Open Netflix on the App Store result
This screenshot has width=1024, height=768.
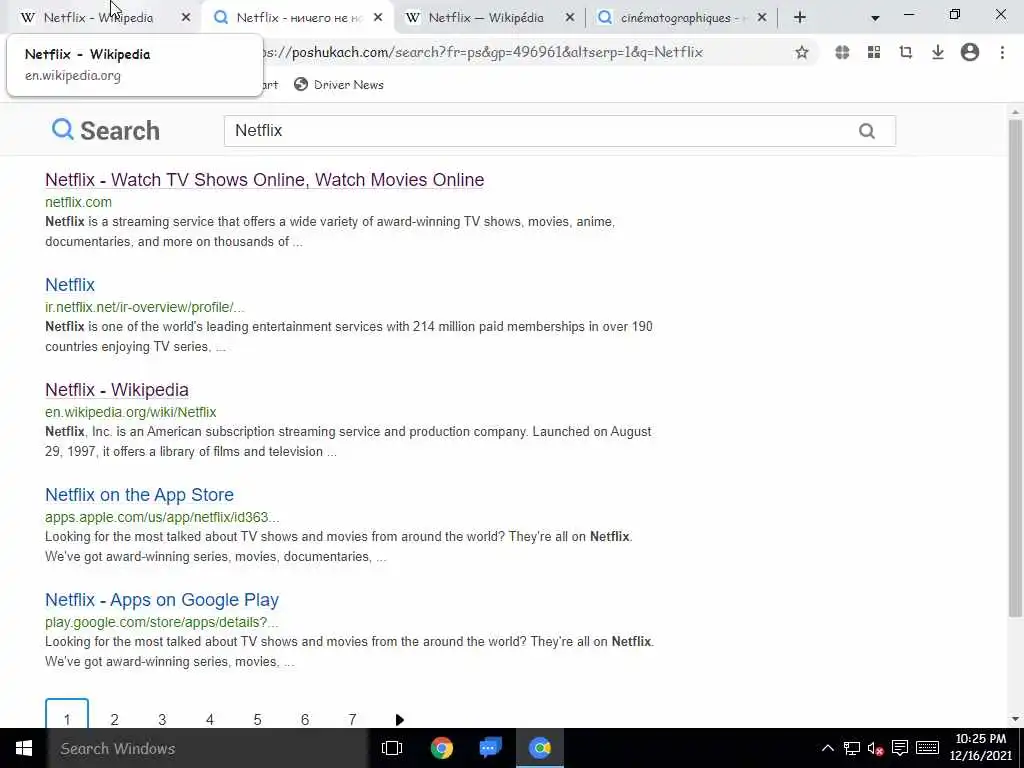pyautogui.click(x=139, y=495)
